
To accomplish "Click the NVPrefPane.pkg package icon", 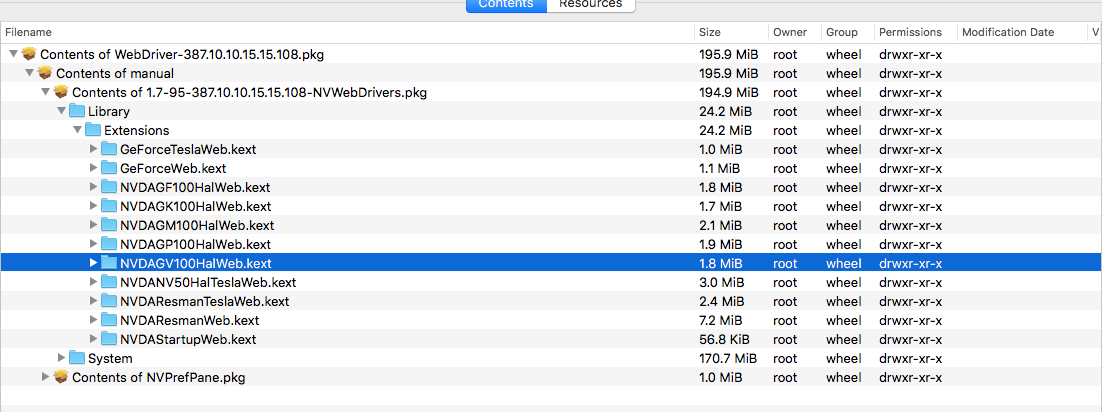I will [61, 376].
